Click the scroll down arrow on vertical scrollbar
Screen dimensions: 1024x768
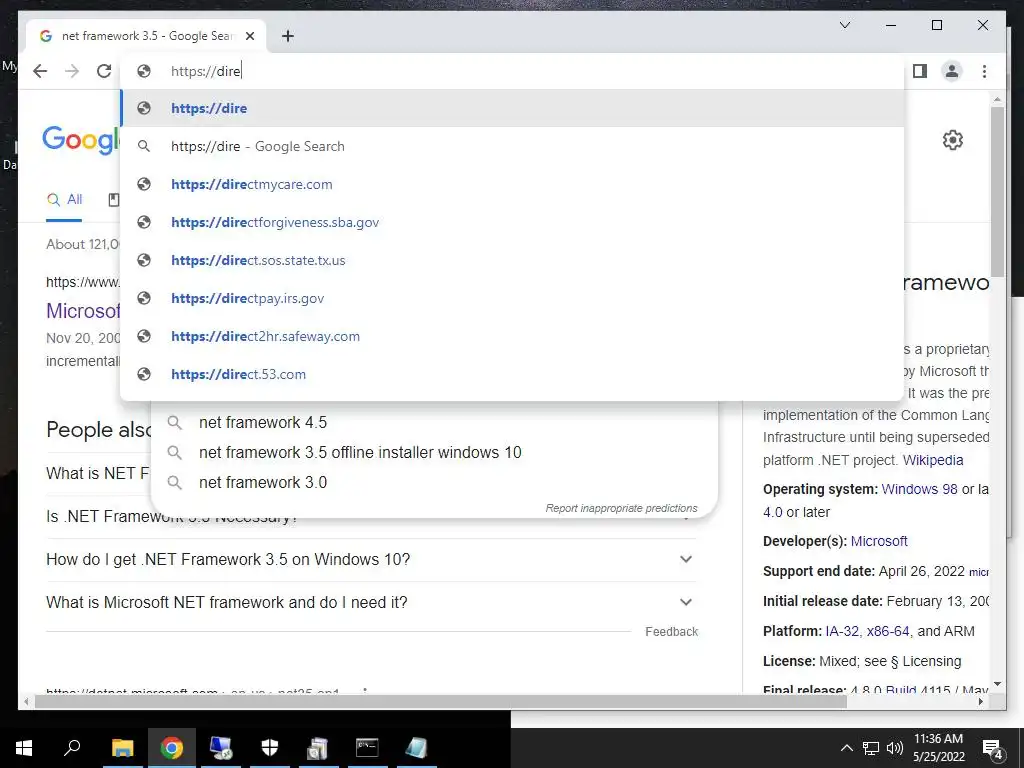[x=997, y=684]
